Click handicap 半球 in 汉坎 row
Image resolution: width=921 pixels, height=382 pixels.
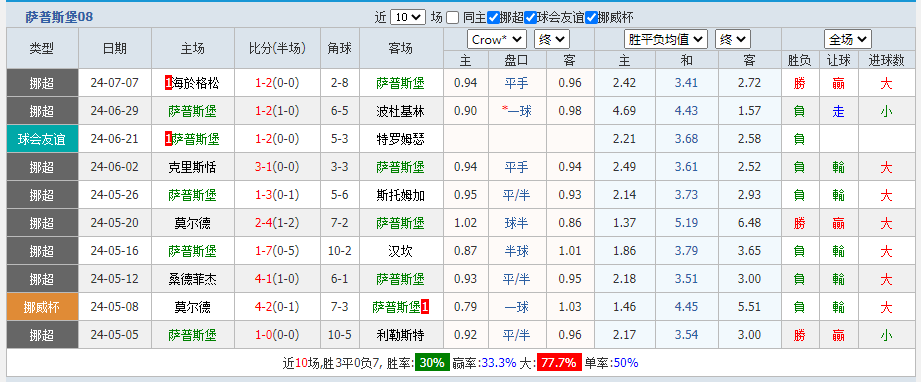[x=517, y=252]
